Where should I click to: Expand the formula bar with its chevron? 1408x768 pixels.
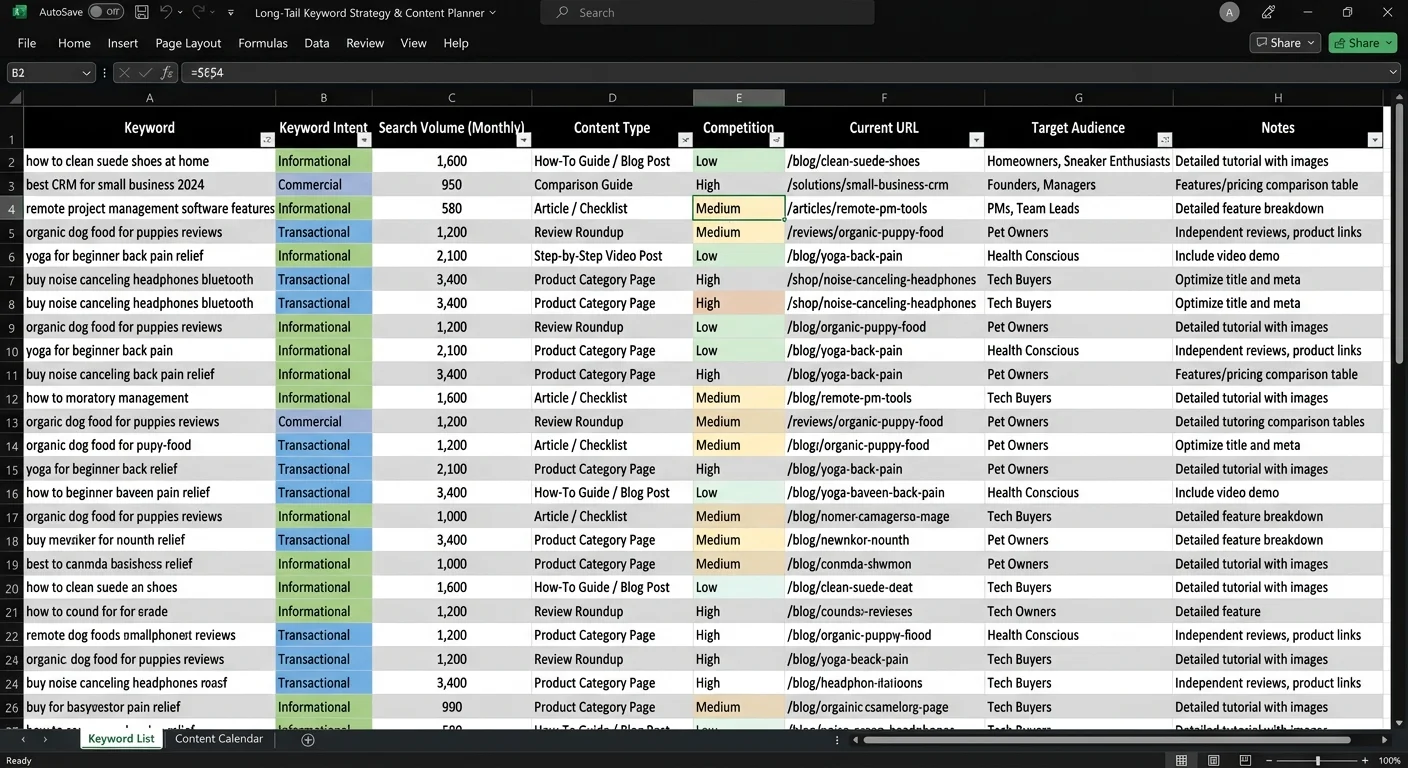click(1394, 73)
